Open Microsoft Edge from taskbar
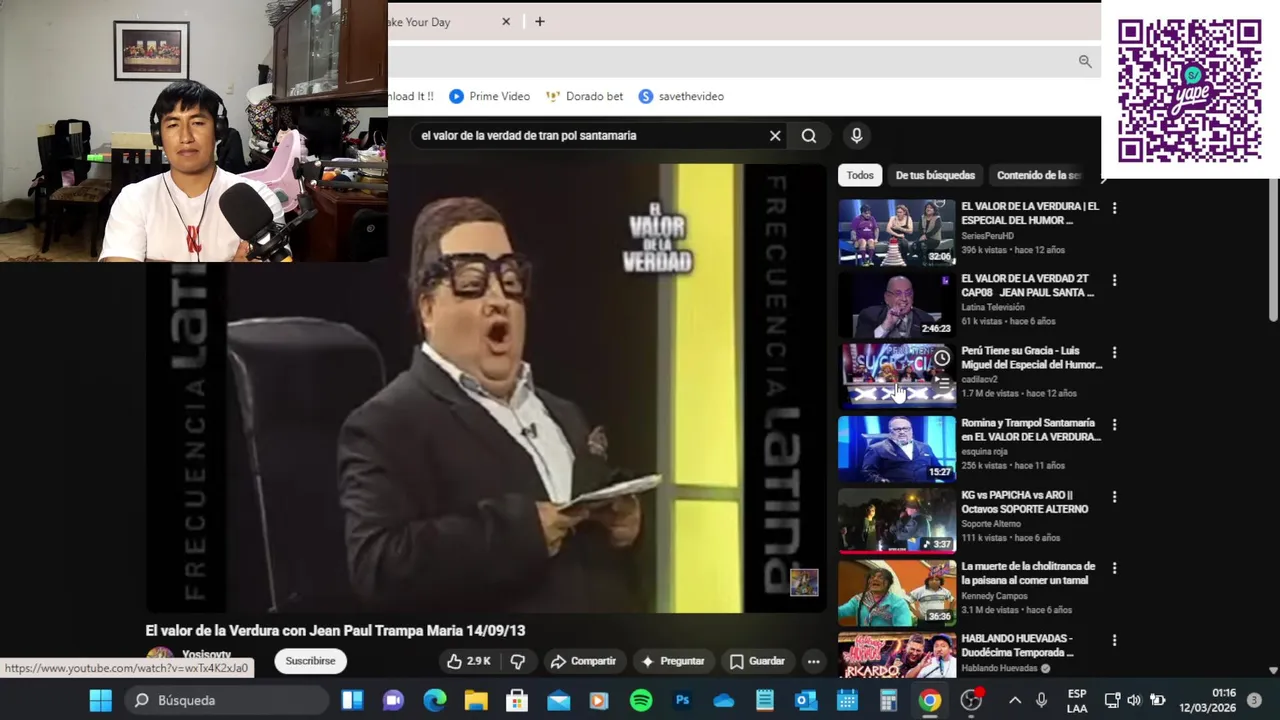 [434, 700]
